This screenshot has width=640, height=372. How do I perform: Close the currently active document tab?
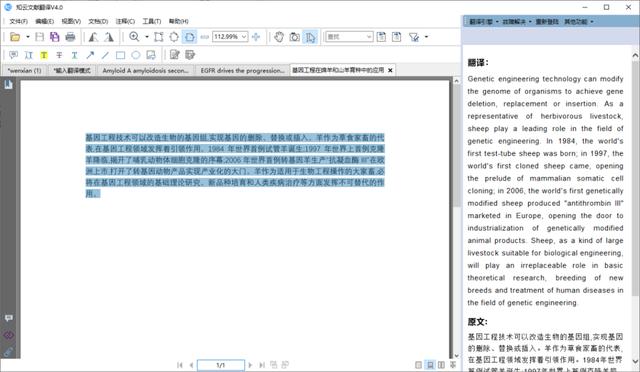[x=390, y=70]
